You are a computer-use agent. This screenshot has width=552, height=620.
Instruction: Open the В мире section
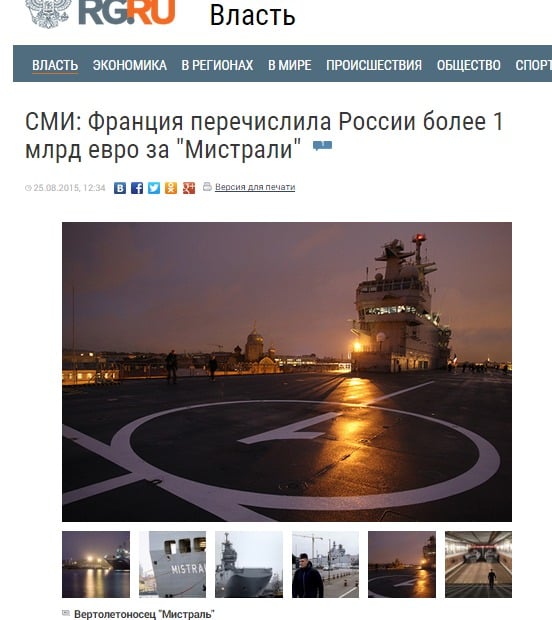click(x=289, y=65)
